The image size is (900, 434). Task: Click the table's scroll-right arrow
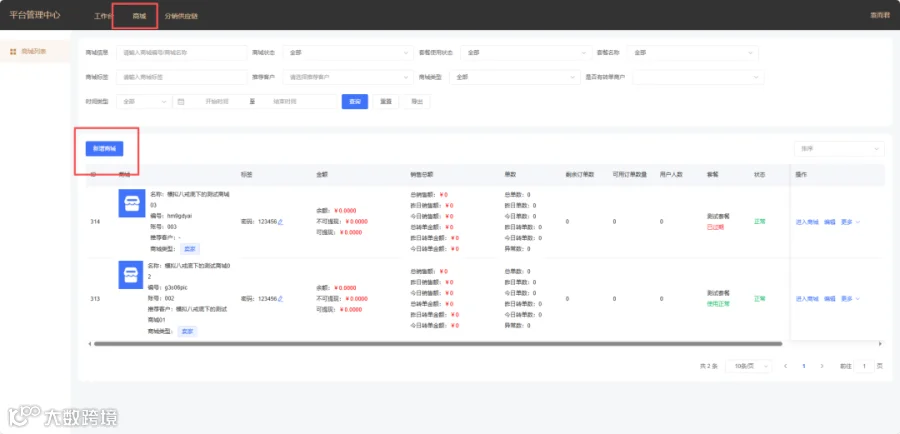880,344
